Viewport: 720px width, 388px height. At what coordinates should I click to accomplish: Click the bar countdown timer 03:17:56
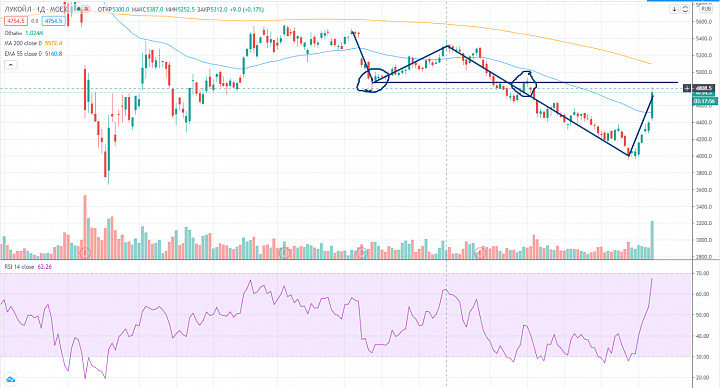(x=704, y=101)
